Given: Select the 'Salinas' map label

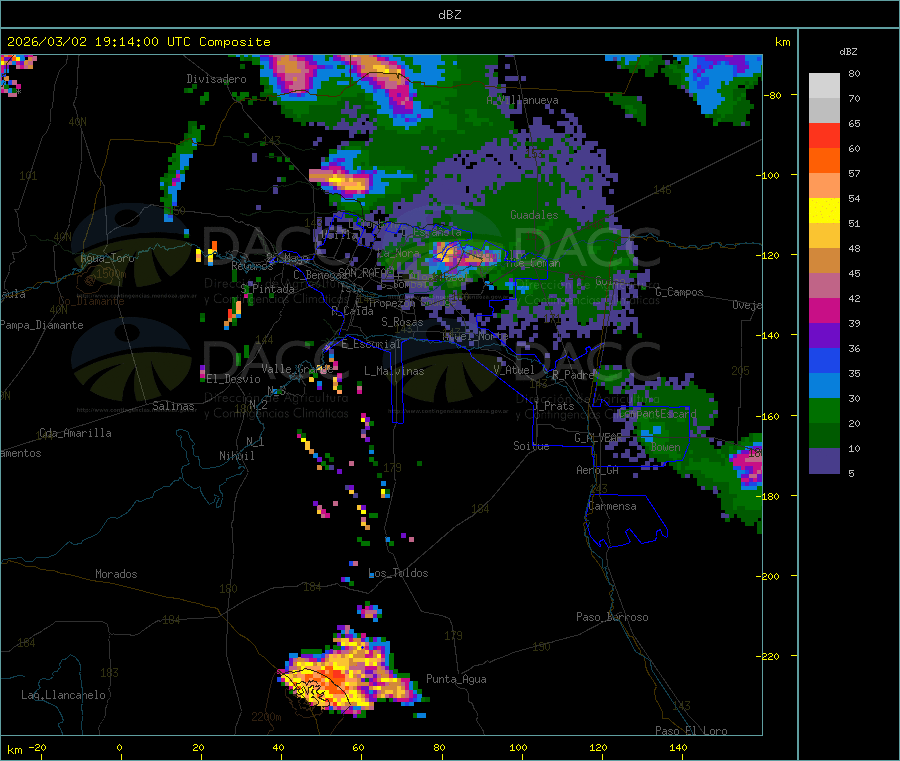Looking at the screenshot, I should pyautogui.click(x=173, y=406).
